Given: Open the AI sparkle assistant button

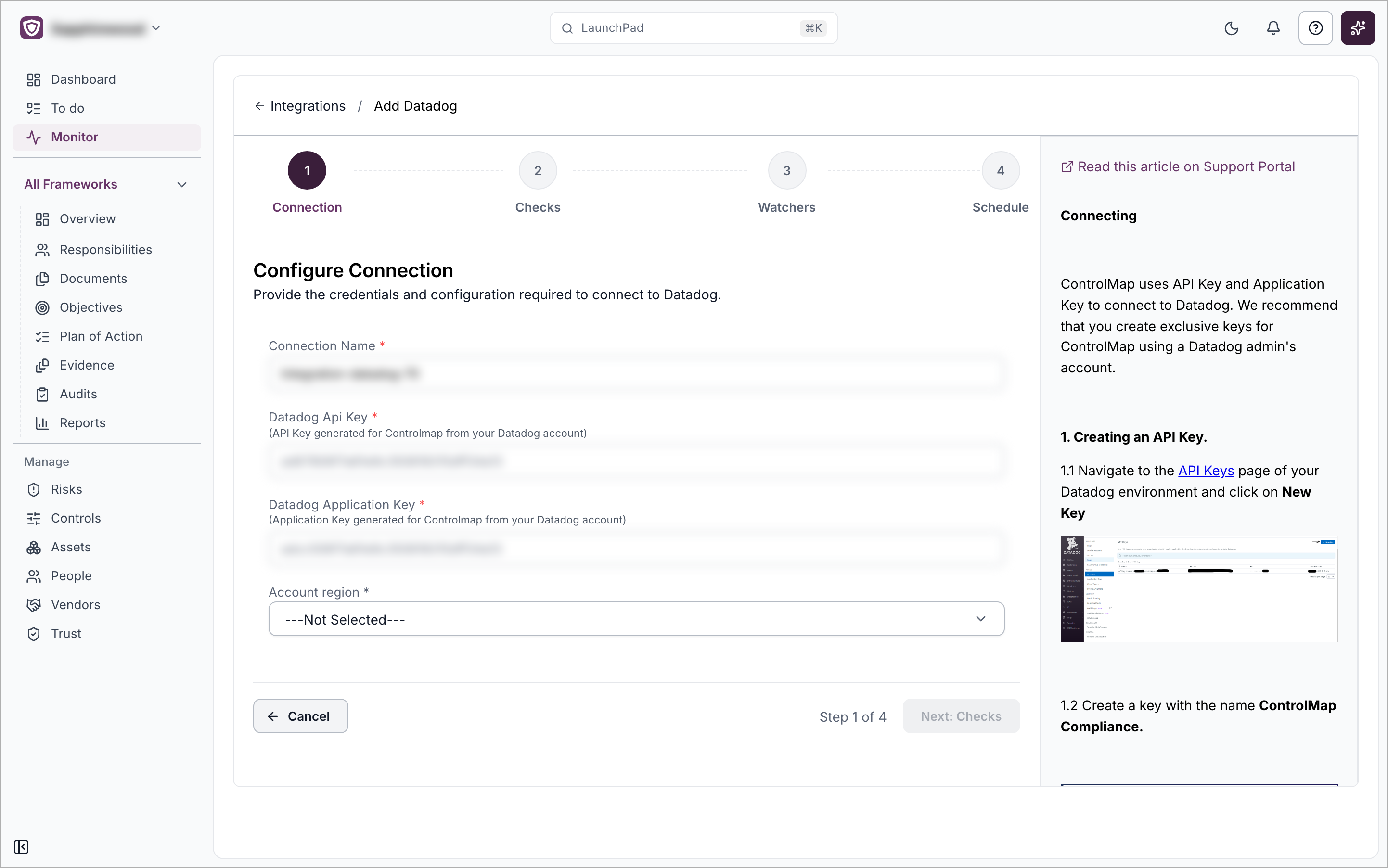Looking at the screenshot, I should (1358, 28).
